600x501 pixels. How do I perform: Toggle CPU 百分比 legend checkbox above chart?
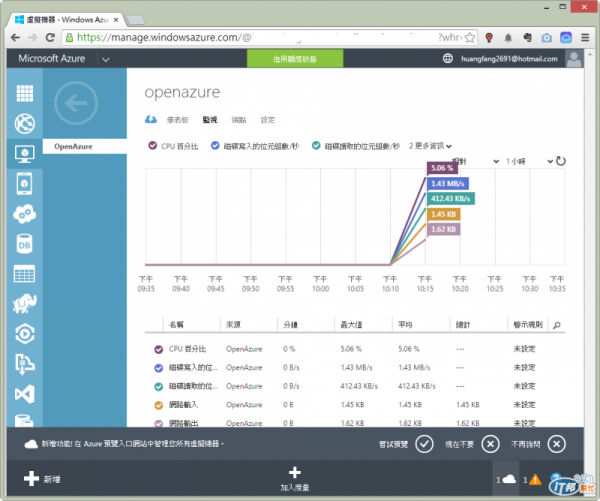tap(152, 145)
